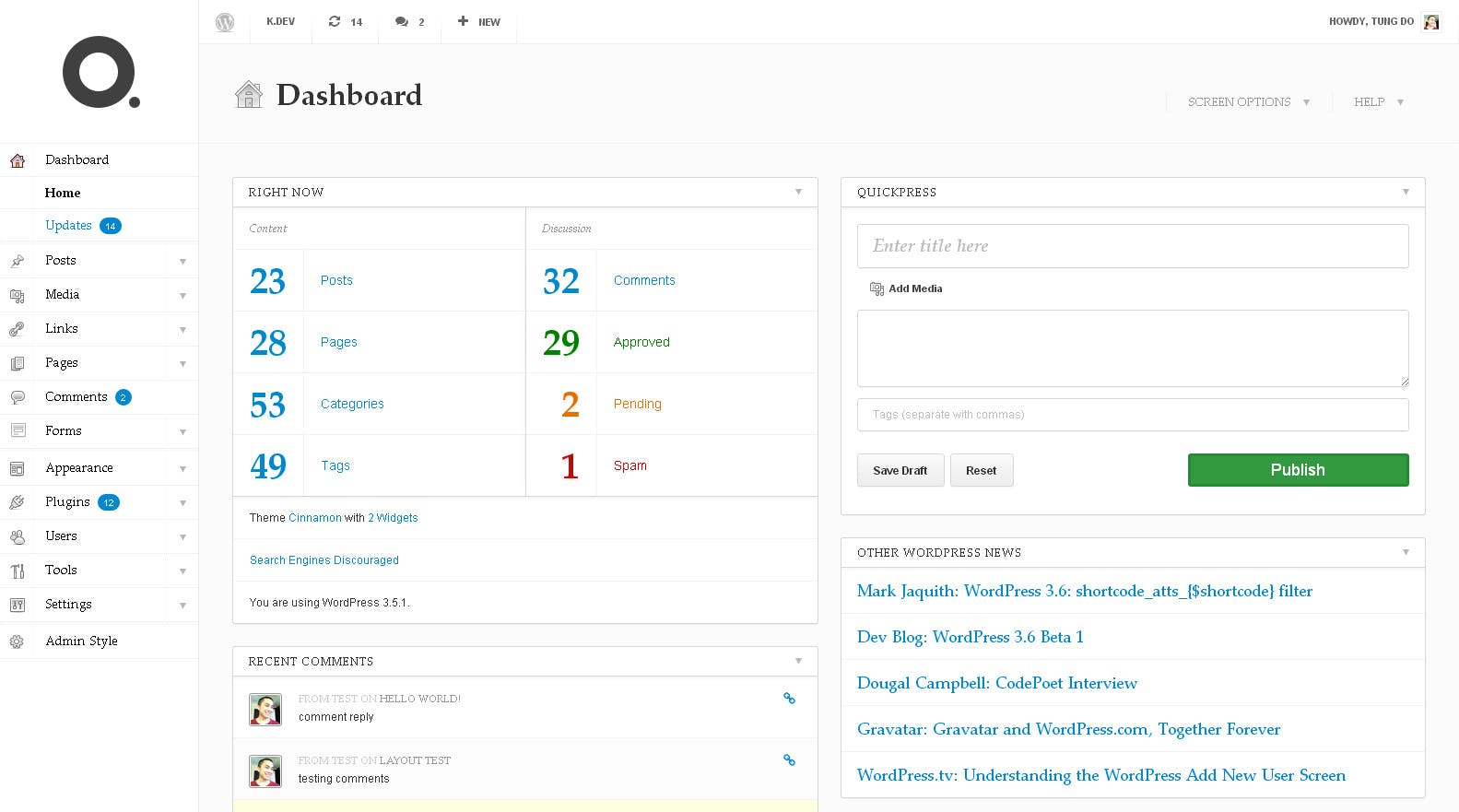Click the Users icon in sidebar
Screen dimensions: 1459x812
[x=18, y=536]
